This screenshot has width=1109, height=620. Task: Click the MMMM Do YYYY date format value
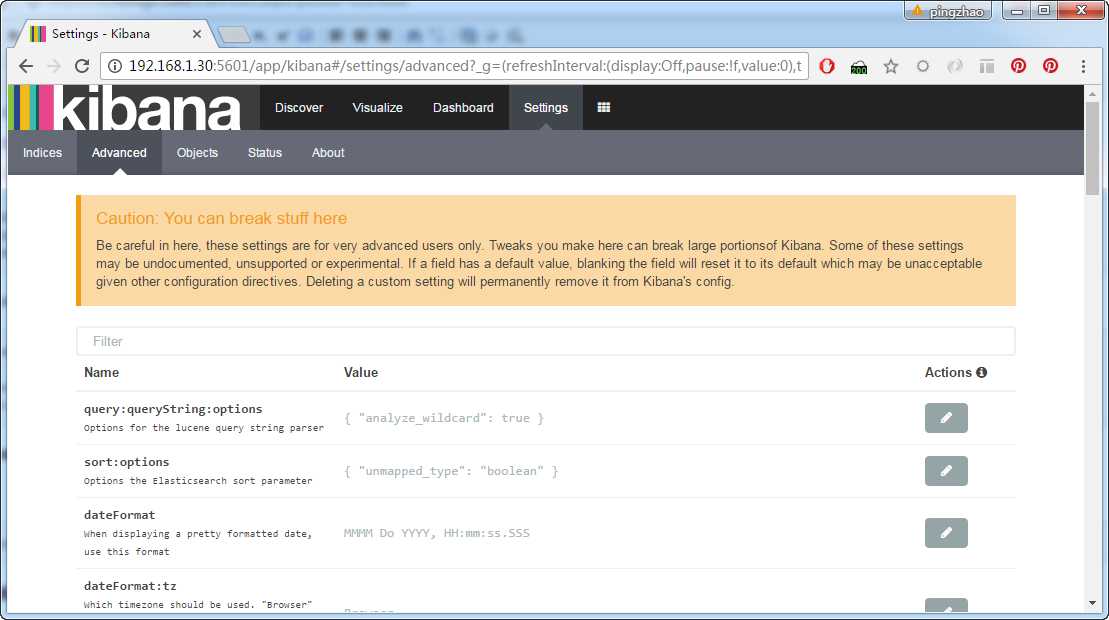[x=436, y=533]
